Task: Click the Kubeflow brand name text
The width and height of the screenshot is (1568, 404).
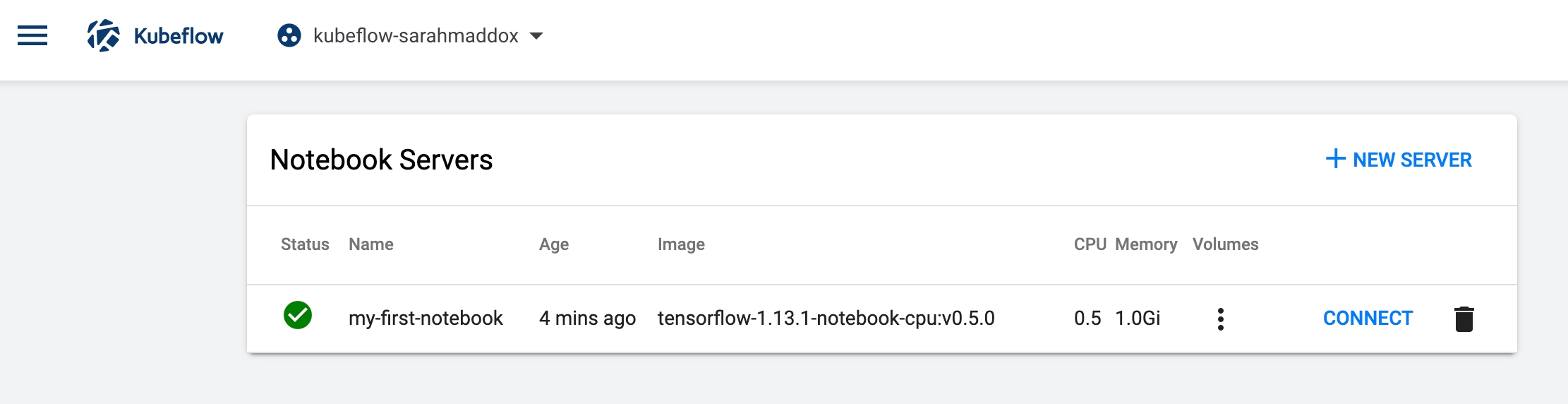Action: coord(179,36)
